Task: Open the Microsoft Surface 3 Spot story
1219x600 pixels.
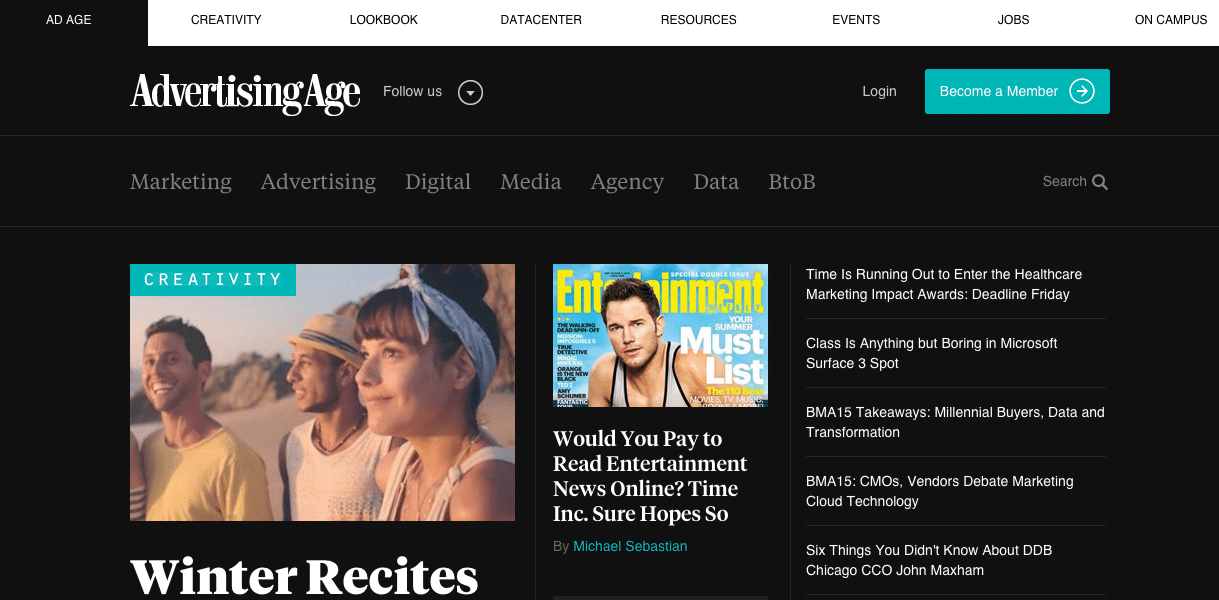Action: (x=932, y=353)
